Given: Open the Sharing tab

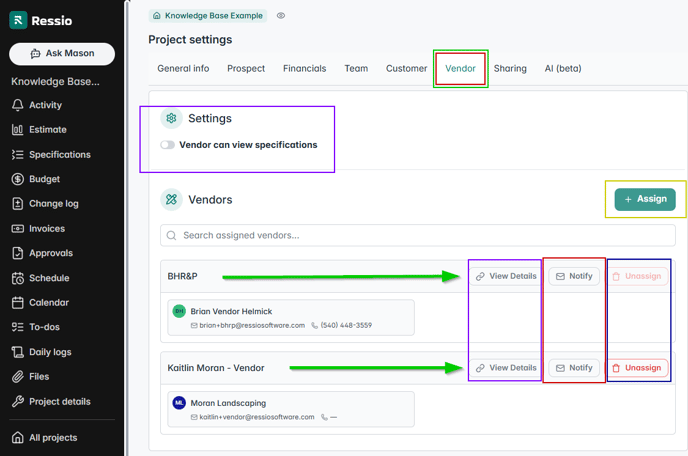Looking at the screenshot, I should click(510, 69).
